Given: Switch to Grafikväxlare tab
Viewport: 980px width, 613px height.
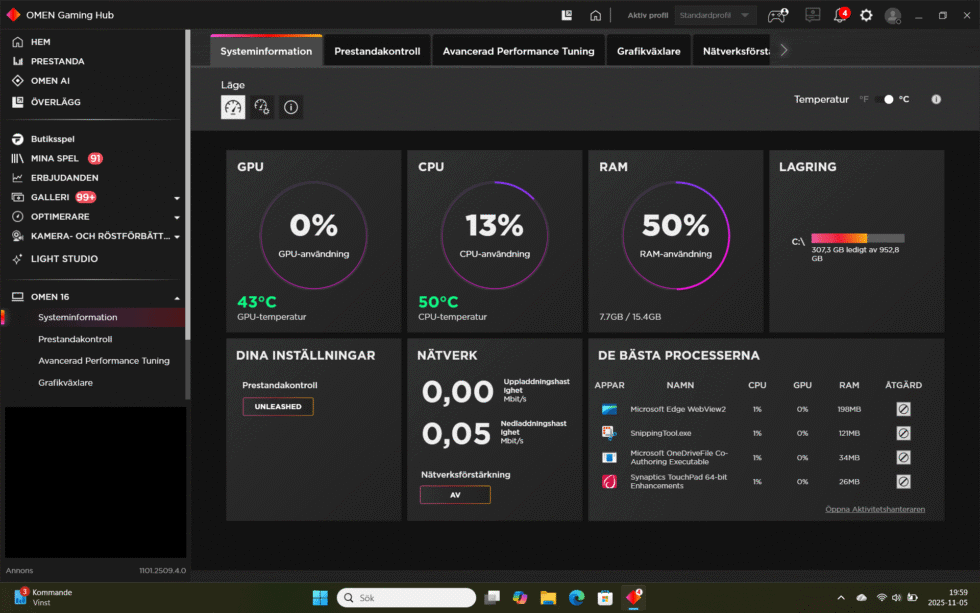Looking at the screenshot, I should coord(649,51).
